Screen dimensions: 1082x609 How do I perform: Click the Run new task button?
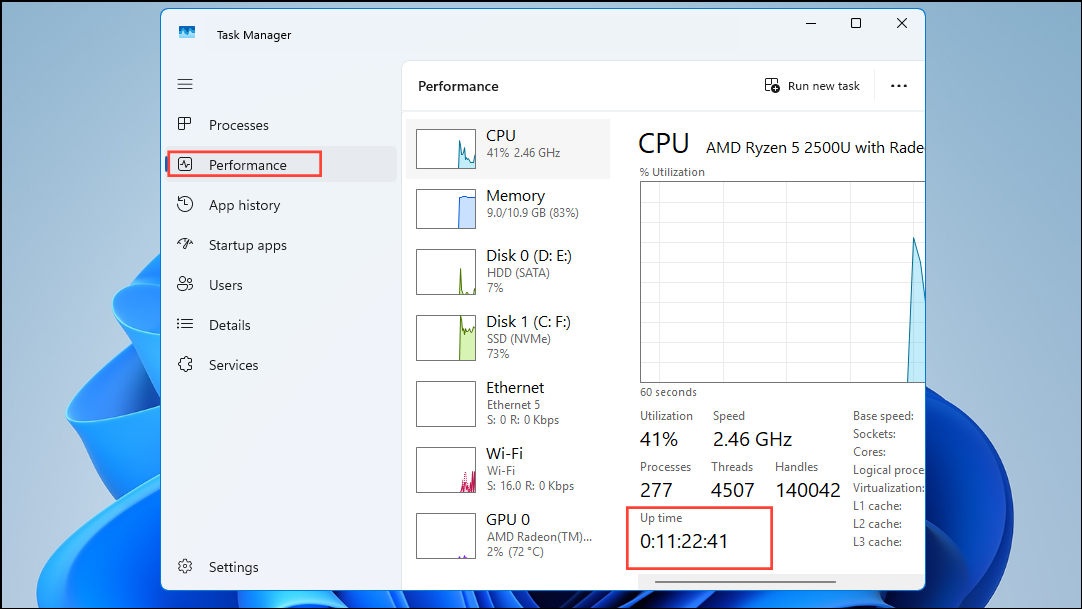(812, 86)
